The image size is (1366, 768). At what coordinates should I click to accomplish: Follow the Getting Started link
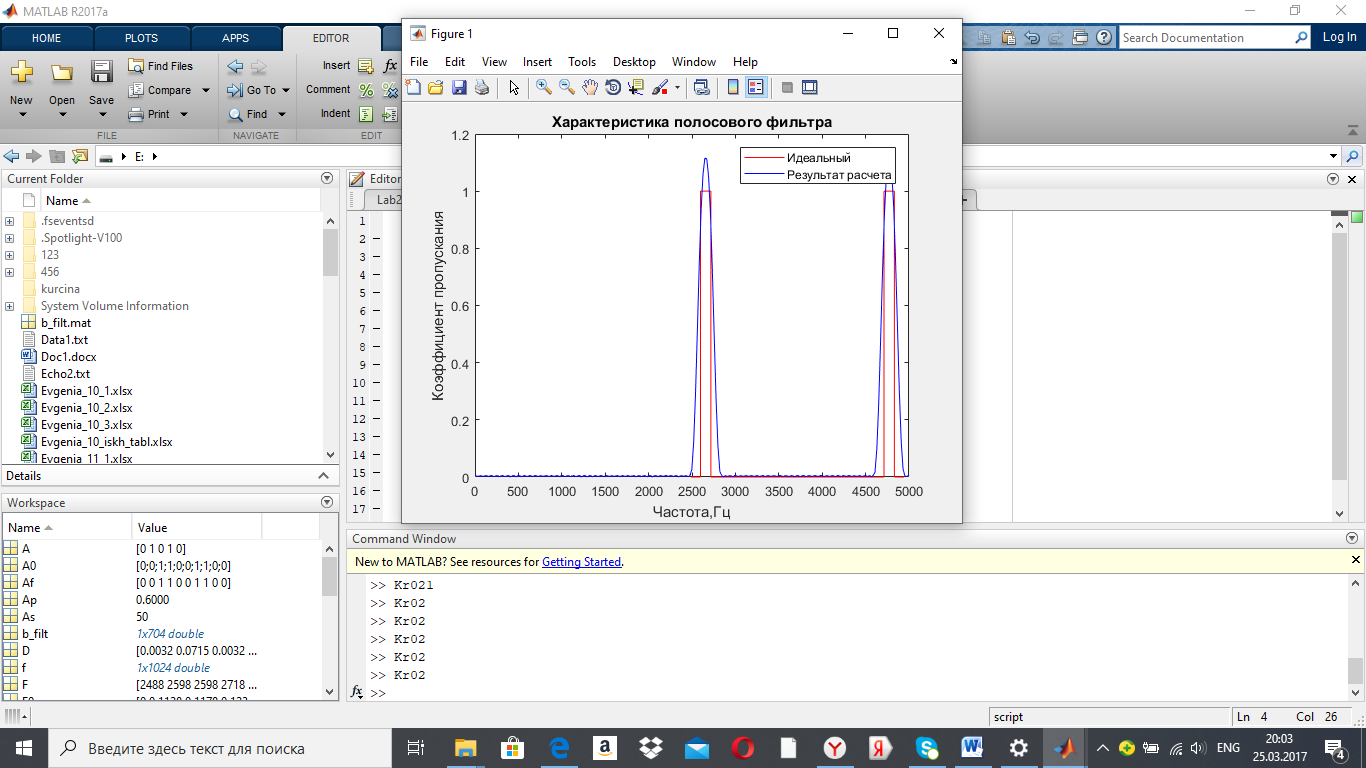[x=581, y=562]
